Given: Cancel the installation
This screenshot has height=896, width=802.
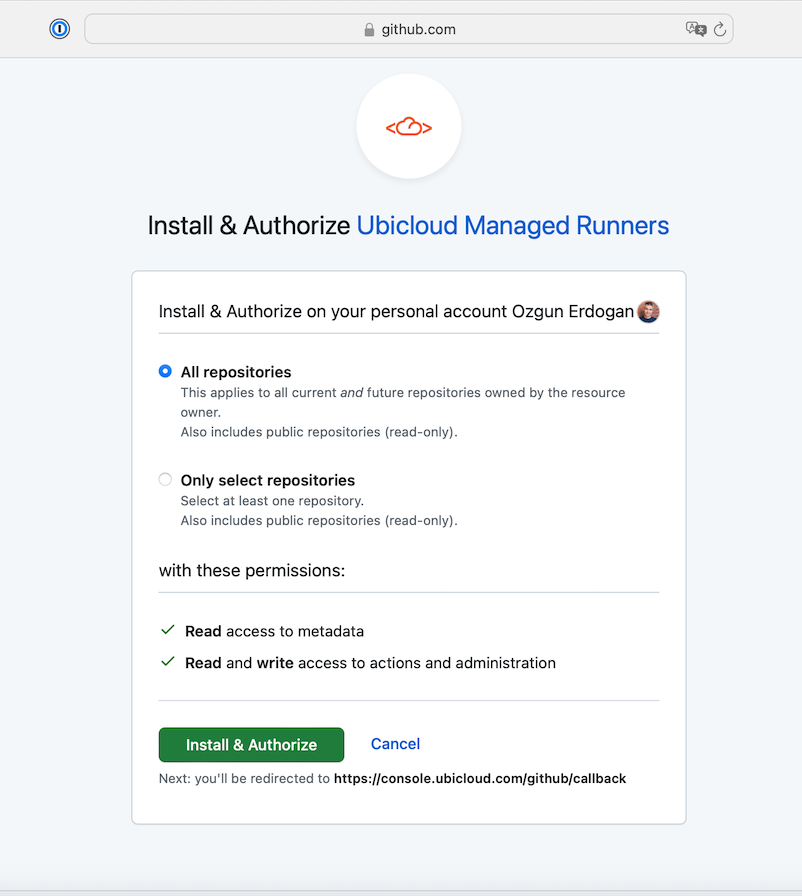Looking at the screenshot, I should point(395,743).
